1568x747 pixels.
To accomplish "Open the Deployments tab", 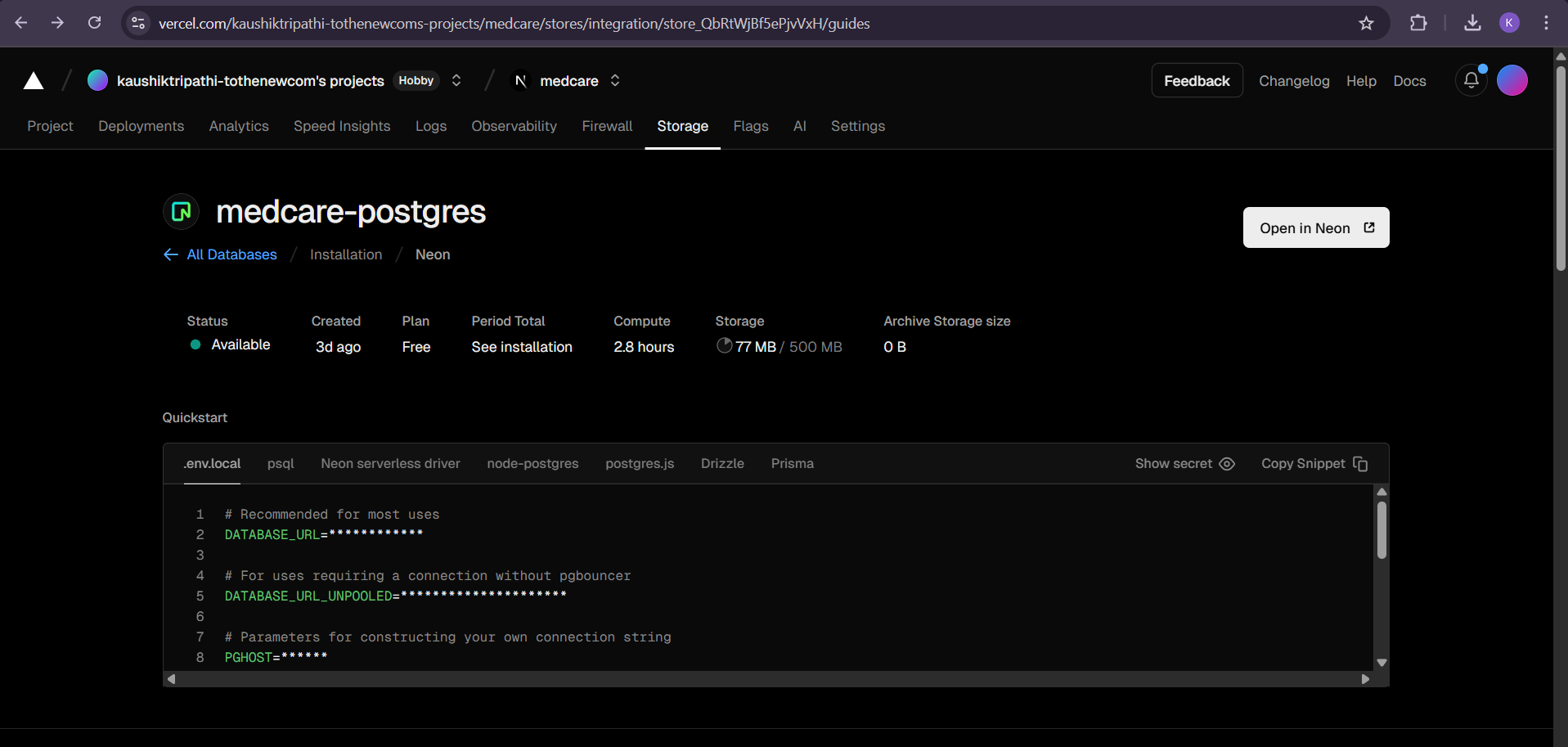I will click(x=141, y=126).
